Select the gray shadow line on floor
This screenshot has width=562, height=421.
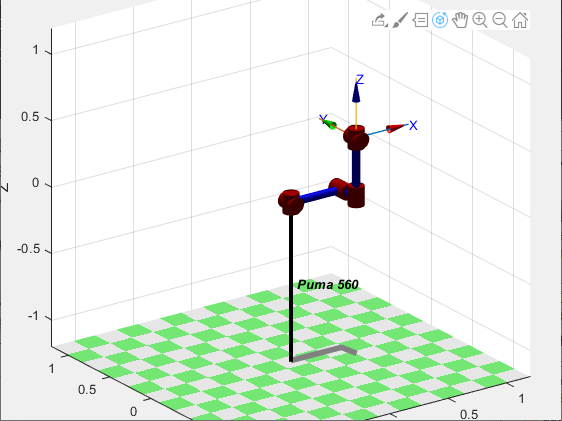click(x=324, y=352)
